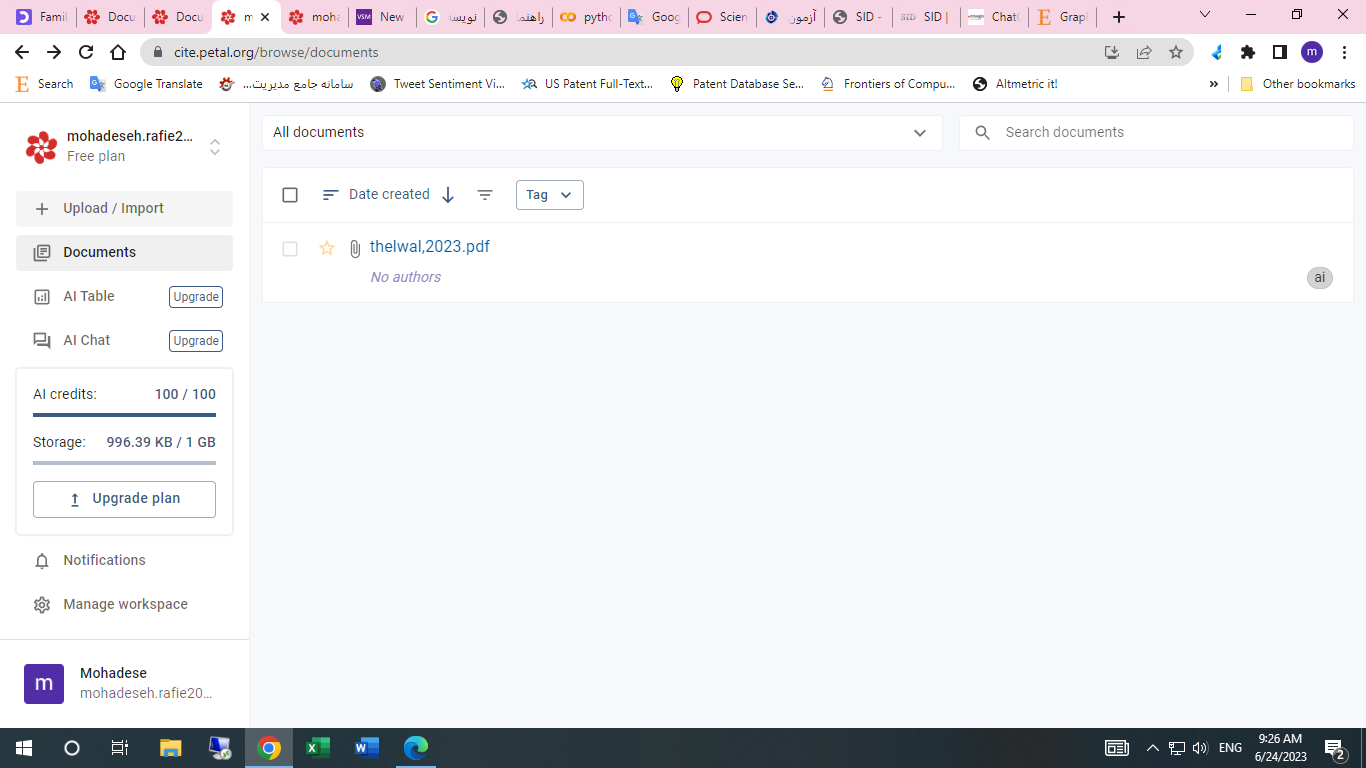Open AI Chat in sidebar

click(87, 340)
